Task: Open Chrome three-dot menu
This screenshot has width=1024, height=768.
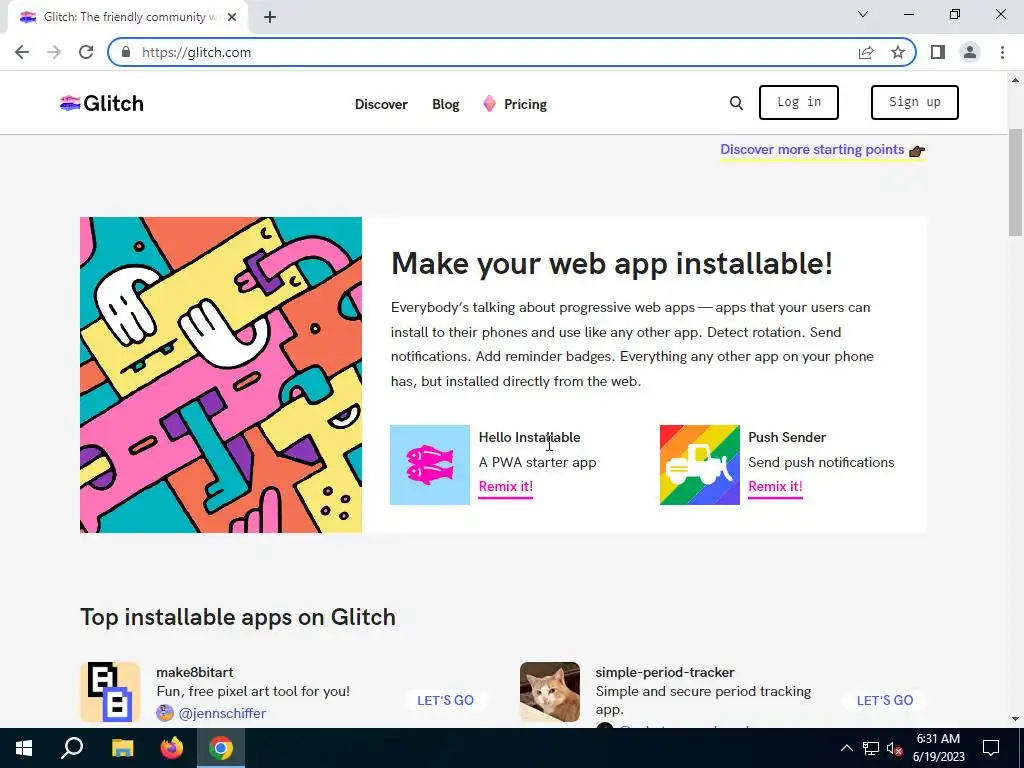Action: tap(1002, 52)
